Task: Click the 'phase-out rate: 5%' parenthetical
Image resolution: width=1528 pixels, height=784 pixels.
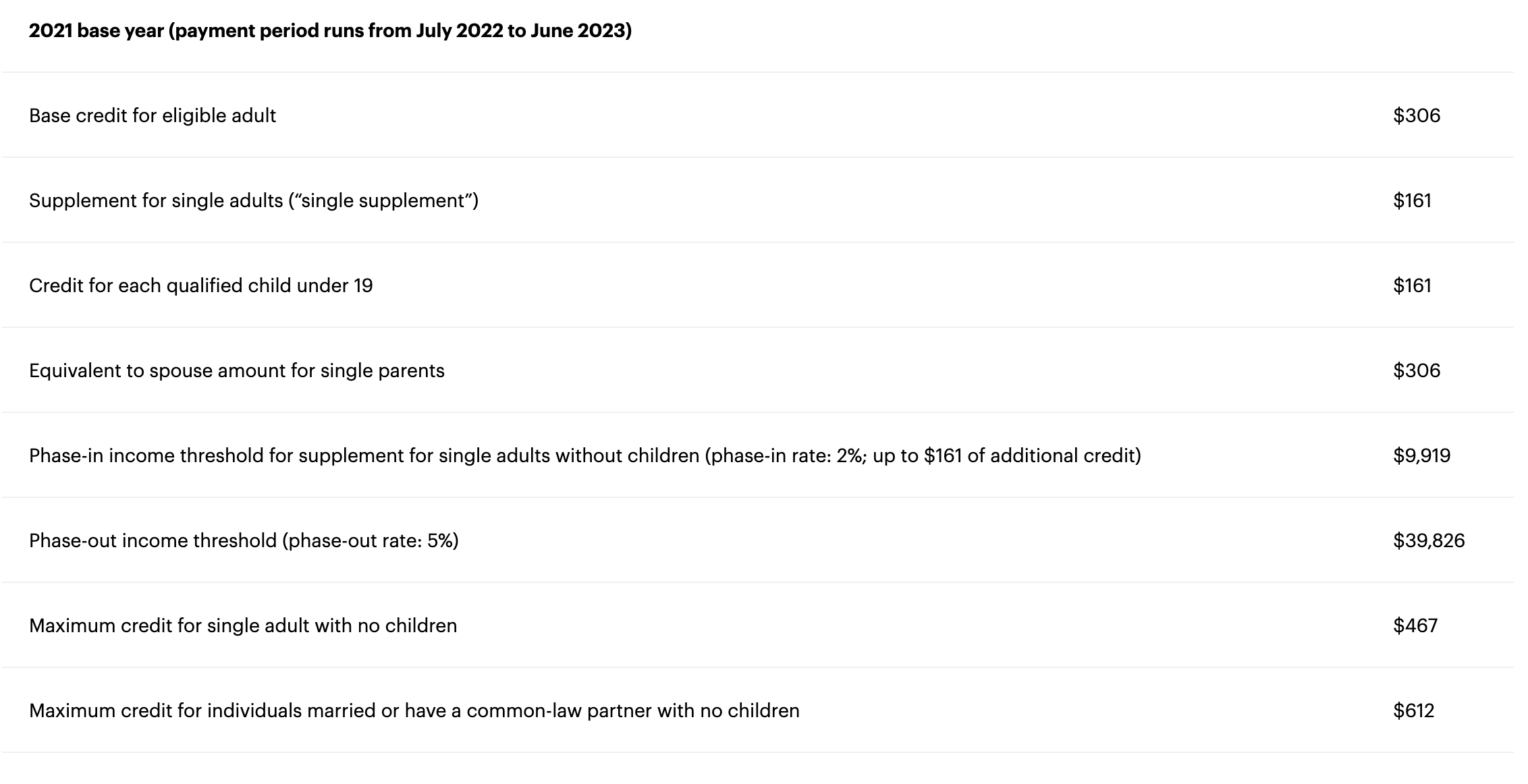Action: coord(371,541)
